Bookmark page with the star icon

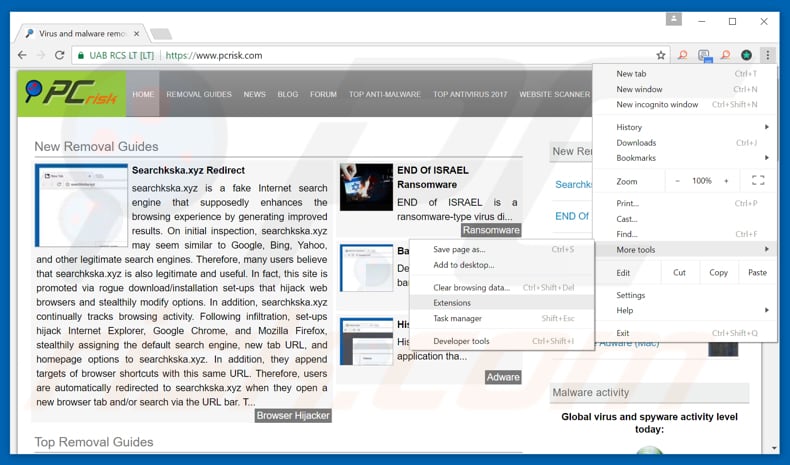pyautogui.click(x=661, y=55)
